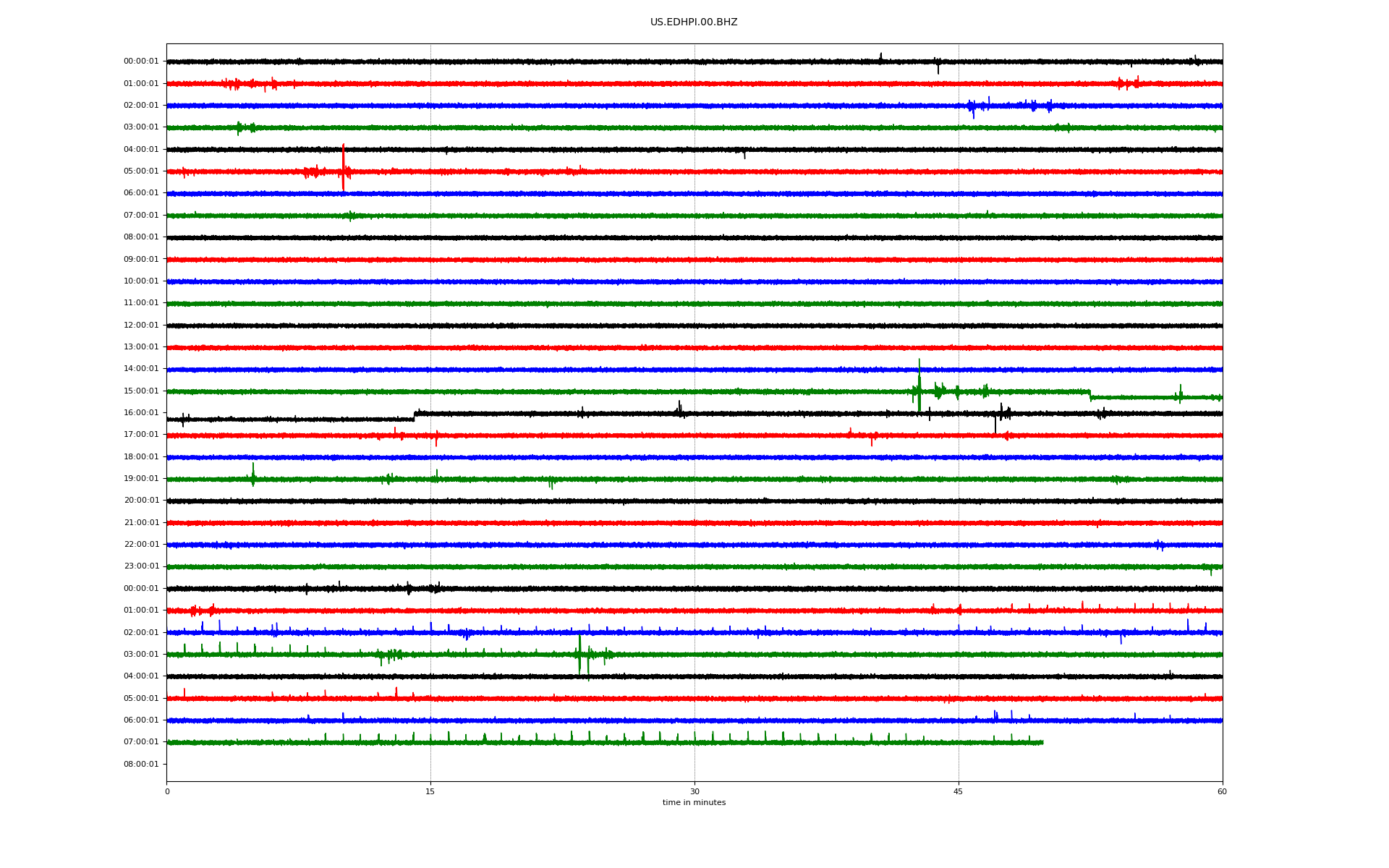Click the baseline drop in the 15:00:01 trace
The height and width of the screenshot is (868, 1389).
pyautogui.click(x=1090, y=394)
